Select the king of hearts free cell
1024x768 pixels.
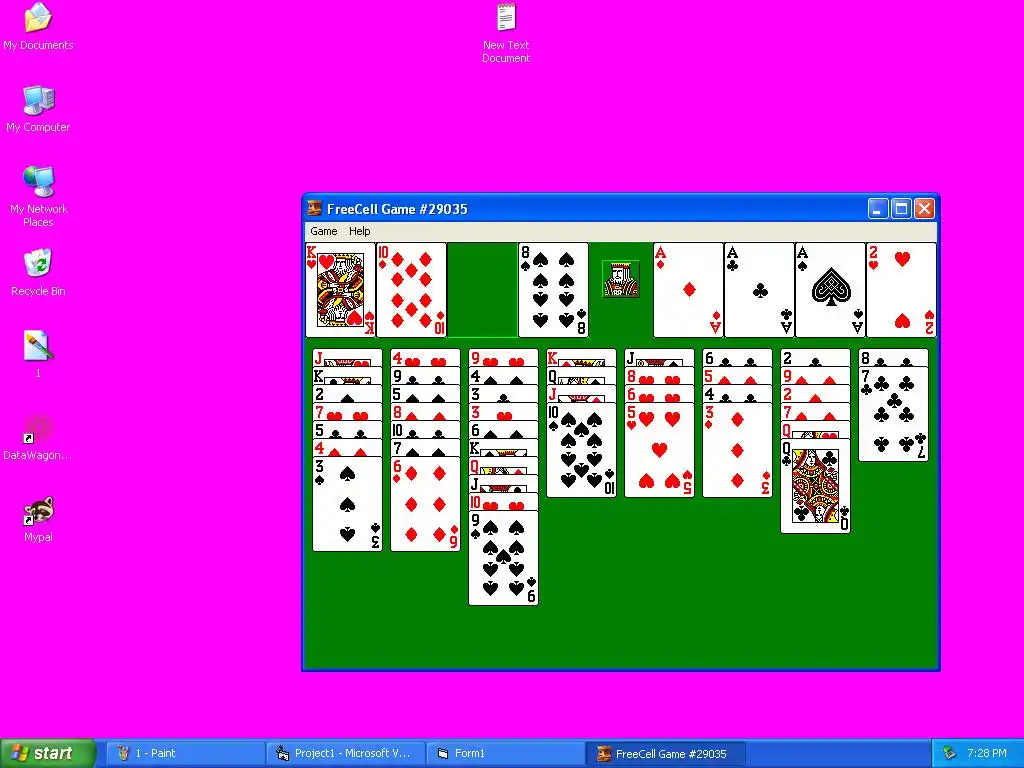(340, 290)
